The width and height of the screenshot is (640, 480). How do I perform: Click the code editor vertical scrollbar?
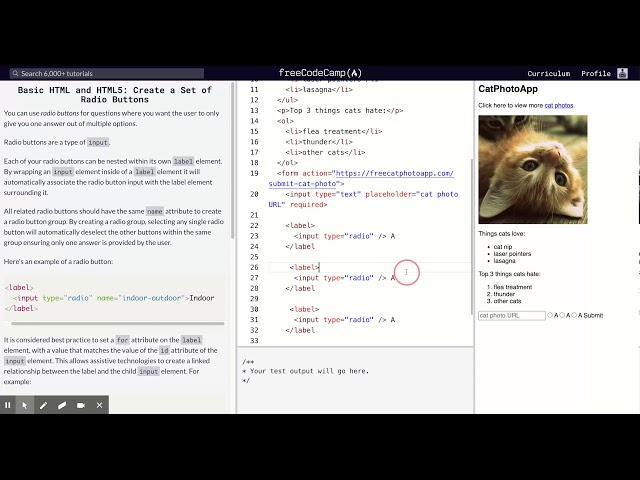472,237
